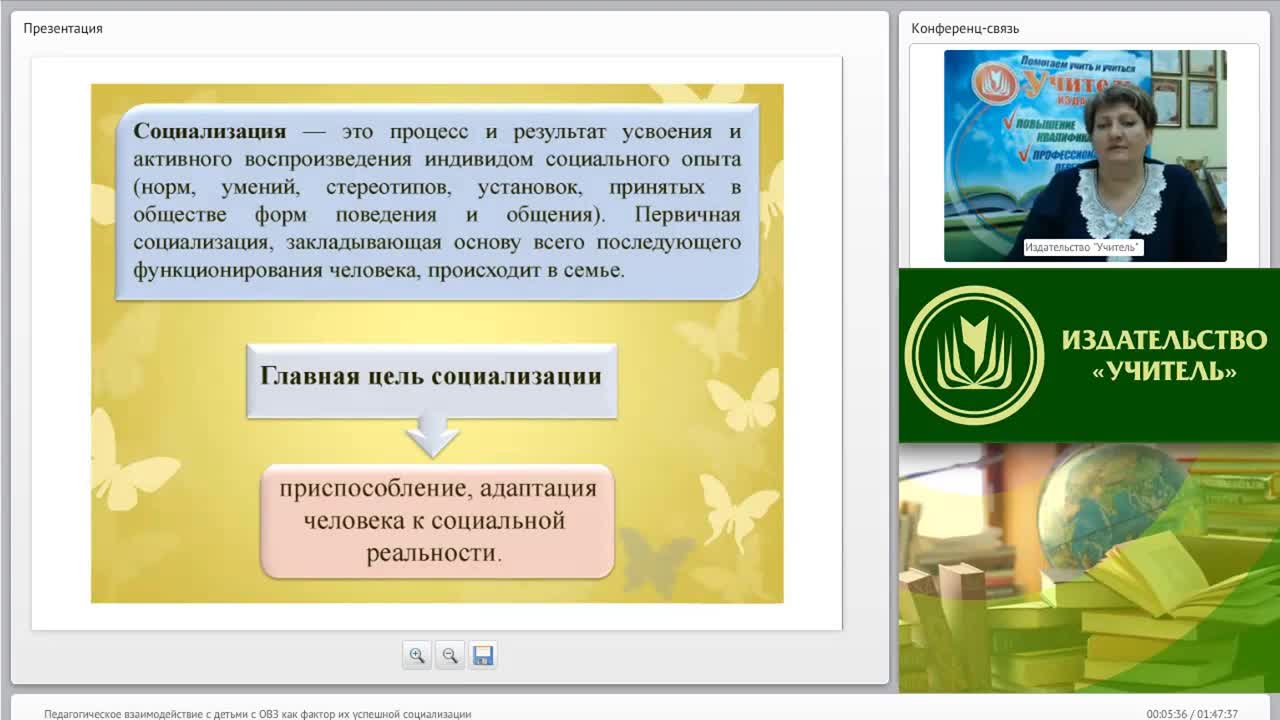
Task: Click the 'Издательство "Учитель"' video caption label
Action: click(1084, 247)
